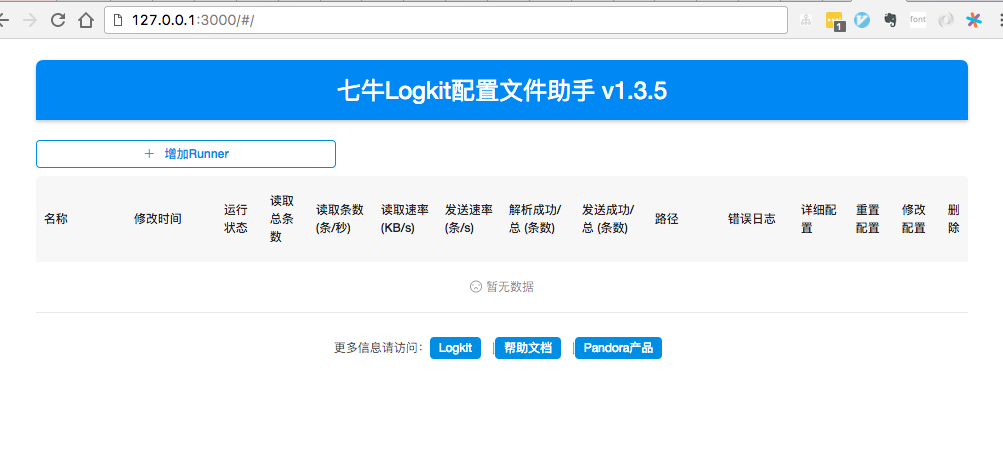
Task: Click the 修改时间 column header
Action: point(157,219)
